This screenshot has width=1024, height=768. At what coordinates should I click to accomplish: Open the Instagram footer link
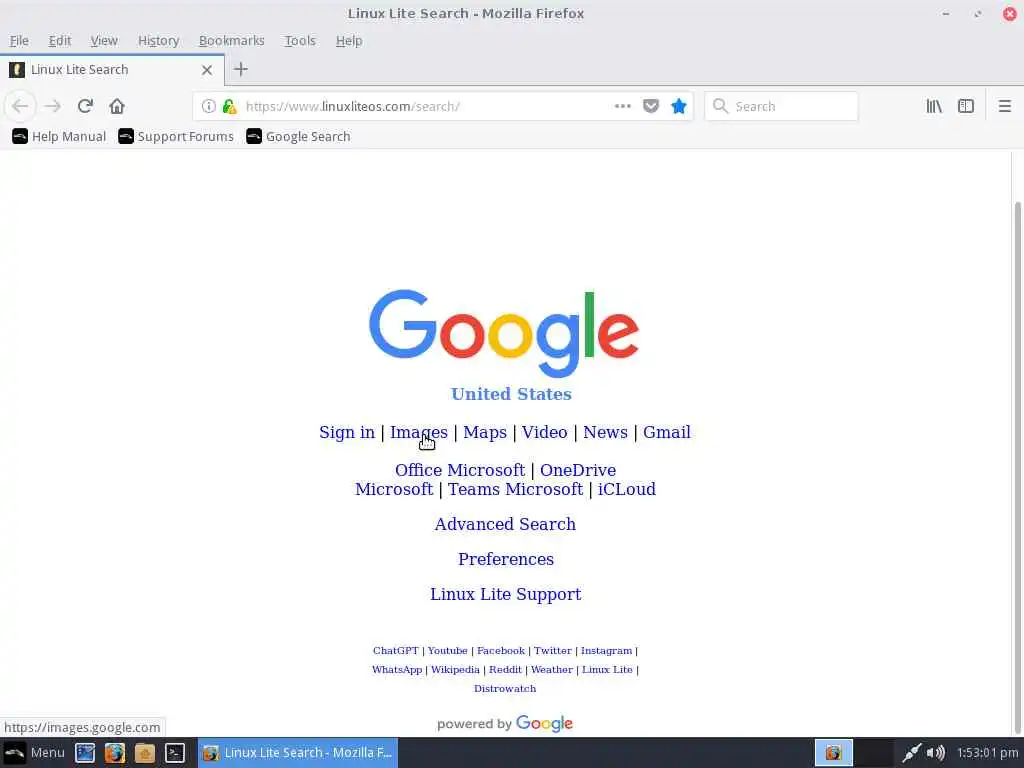tap(607, 650)
